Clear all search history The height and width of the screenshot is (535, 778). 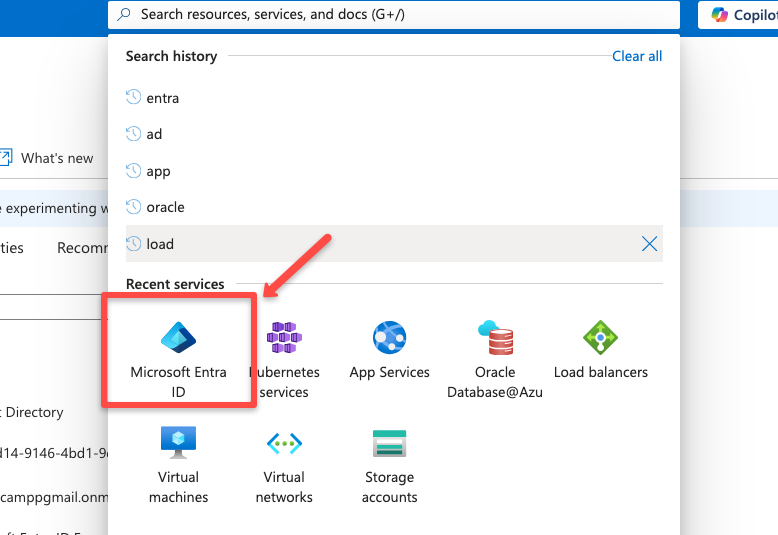pyautogui.click(x=637, y=56)
